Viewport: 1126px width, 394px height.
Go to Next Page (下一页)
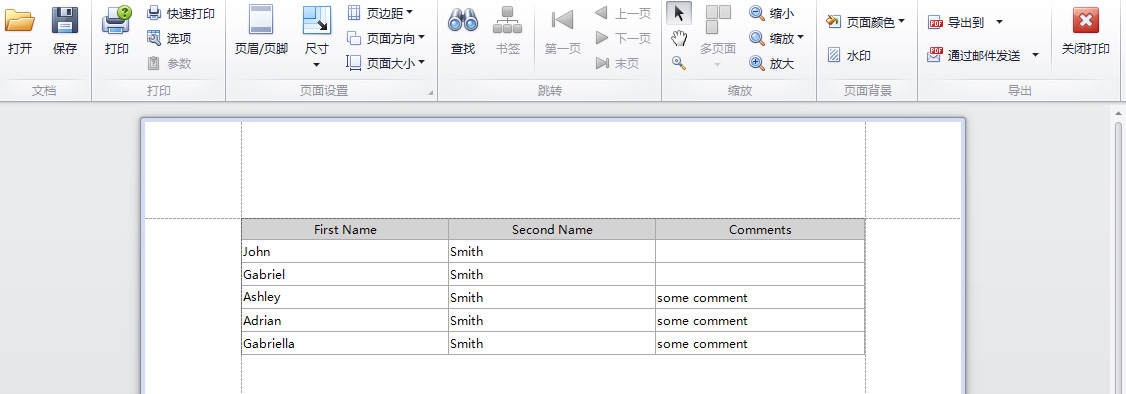pos(623,38)
